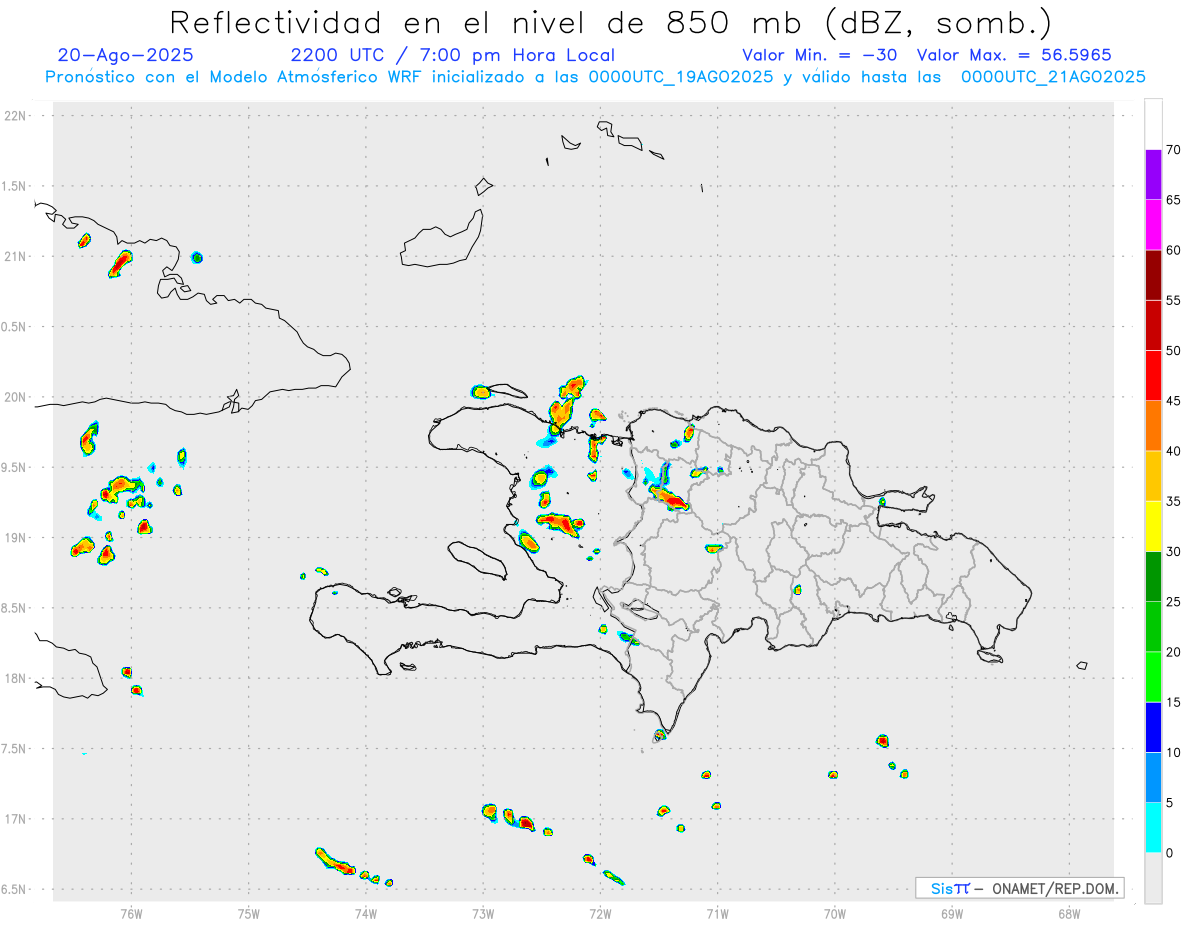This screenshot has width=1200, height=927.
Task: Click the colorbar tick label '70'
Action: coord(1173,150)
